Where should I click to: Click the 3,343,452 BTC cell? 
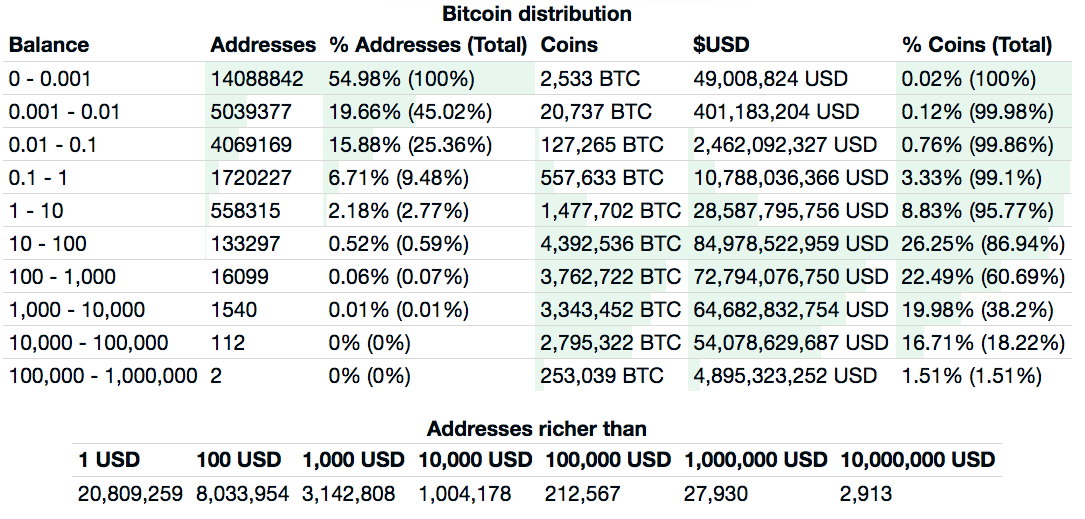point(610,310)
